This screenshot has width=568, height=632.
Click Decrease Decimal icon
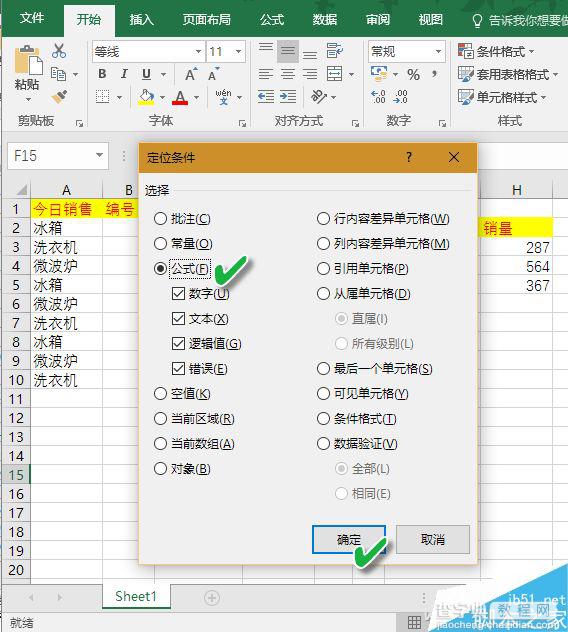400,97
